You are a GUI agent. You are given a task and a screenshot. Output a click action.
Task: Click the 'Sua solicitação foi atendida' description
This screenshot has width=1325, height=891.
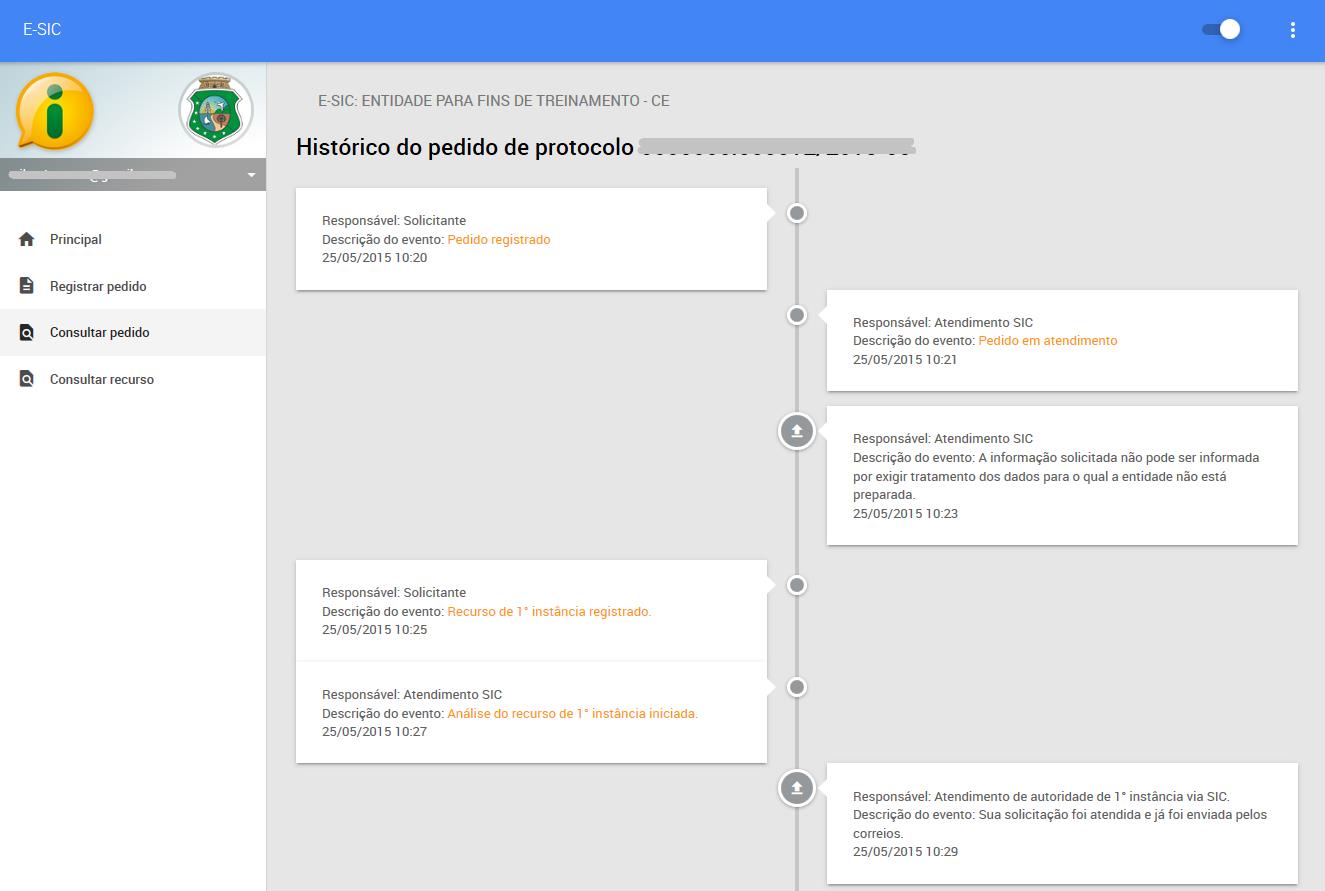1060,824
